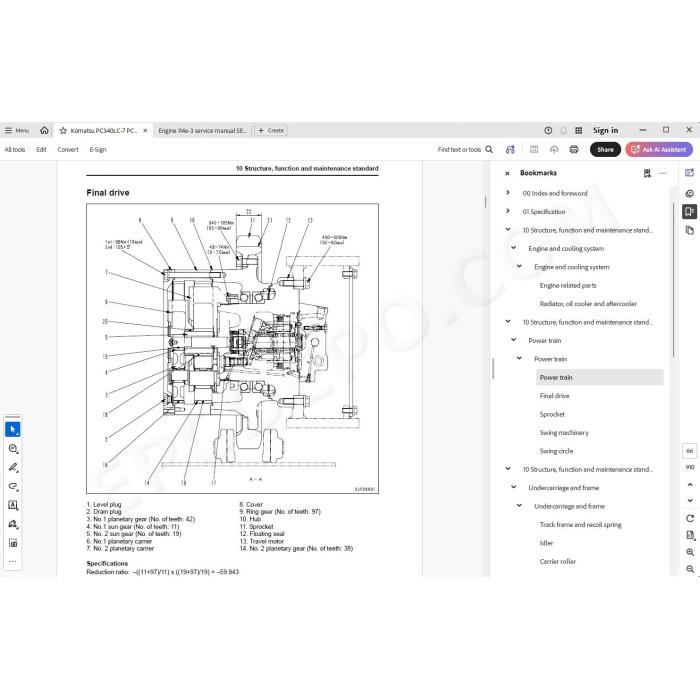Screen dimensions: 700x700
Task: Open the Carrier roller bookmark
Action: pyautogui.click(x=558, y=561)
